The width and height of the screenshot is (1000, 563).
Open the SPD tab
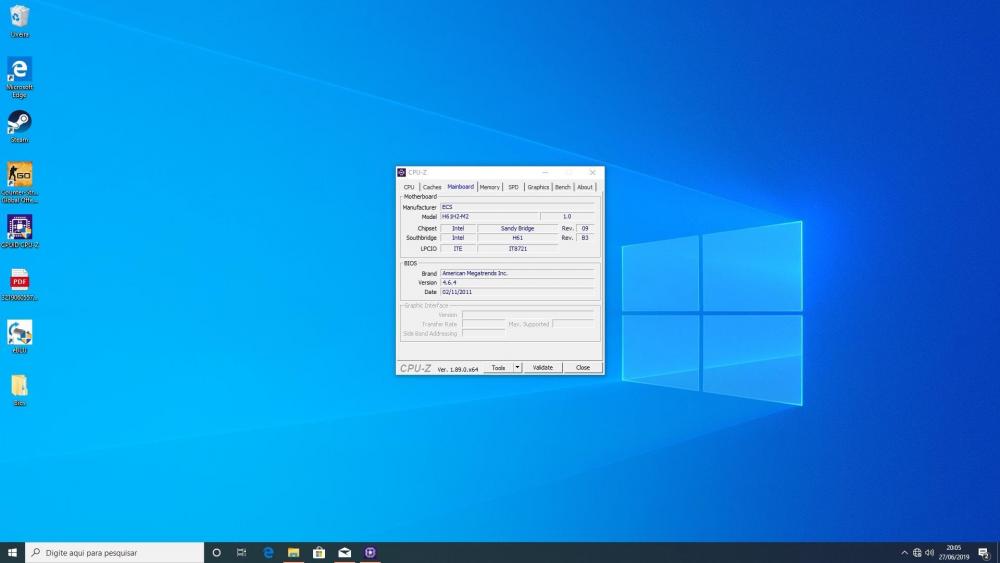pos(513,187)
